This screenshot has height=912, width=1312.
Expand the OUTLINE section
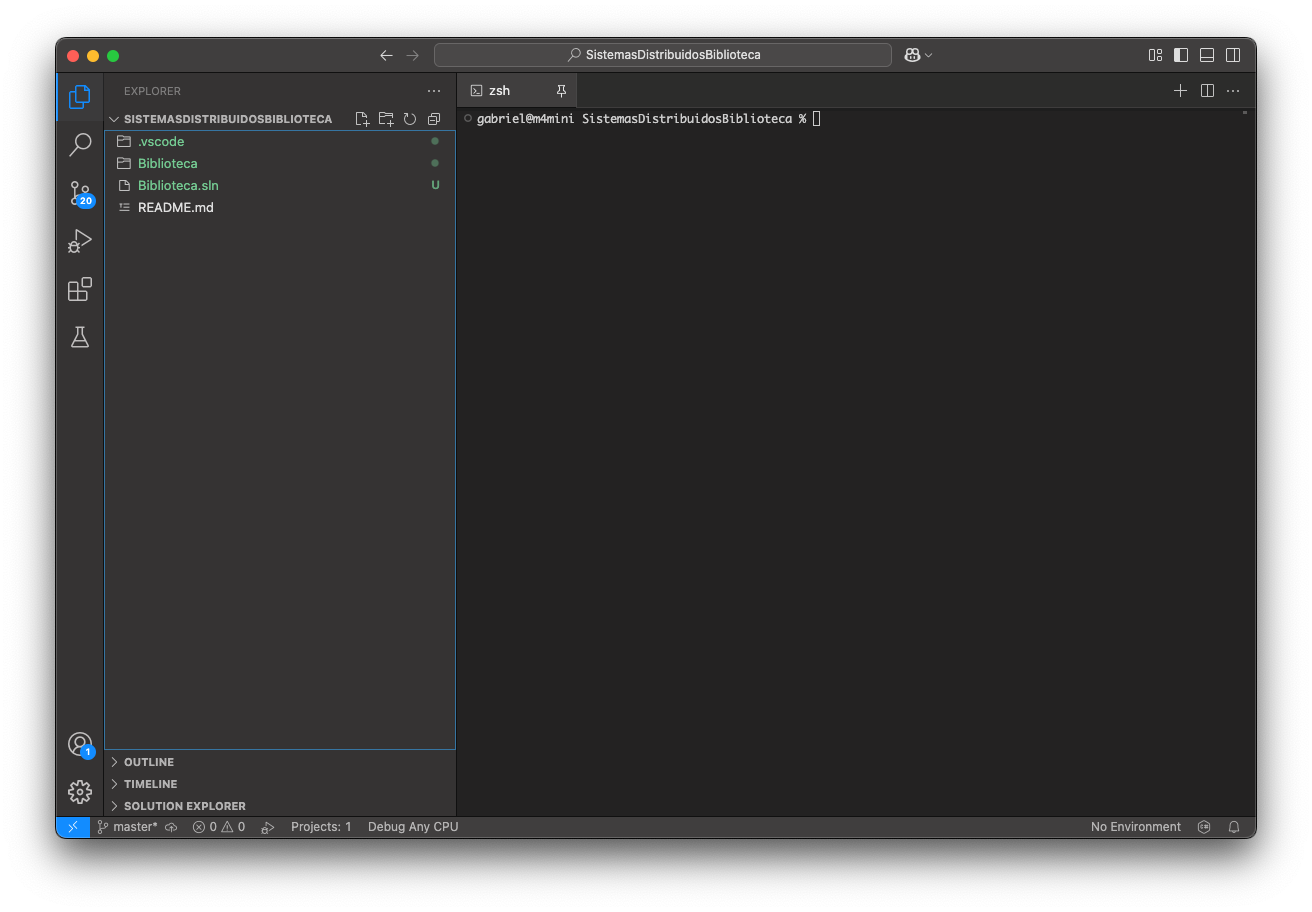point(149,762)
